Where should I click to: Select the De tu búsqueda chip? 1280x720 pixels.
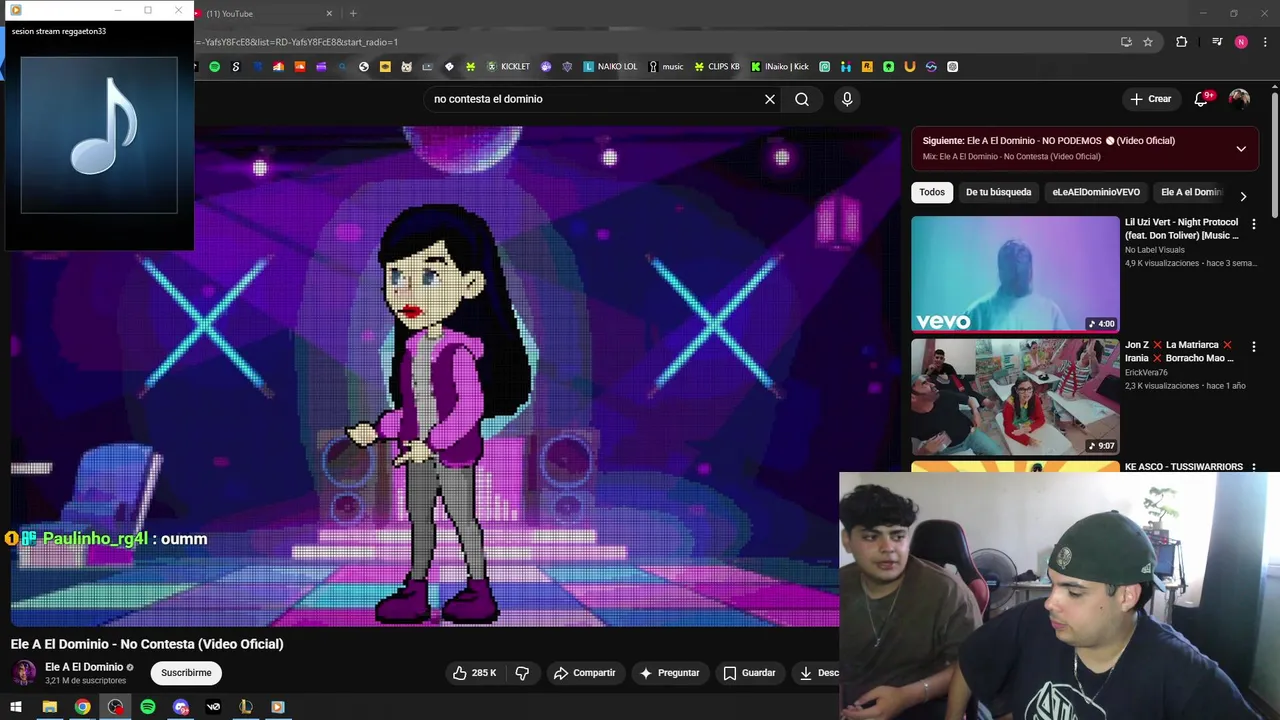[998, 192]
